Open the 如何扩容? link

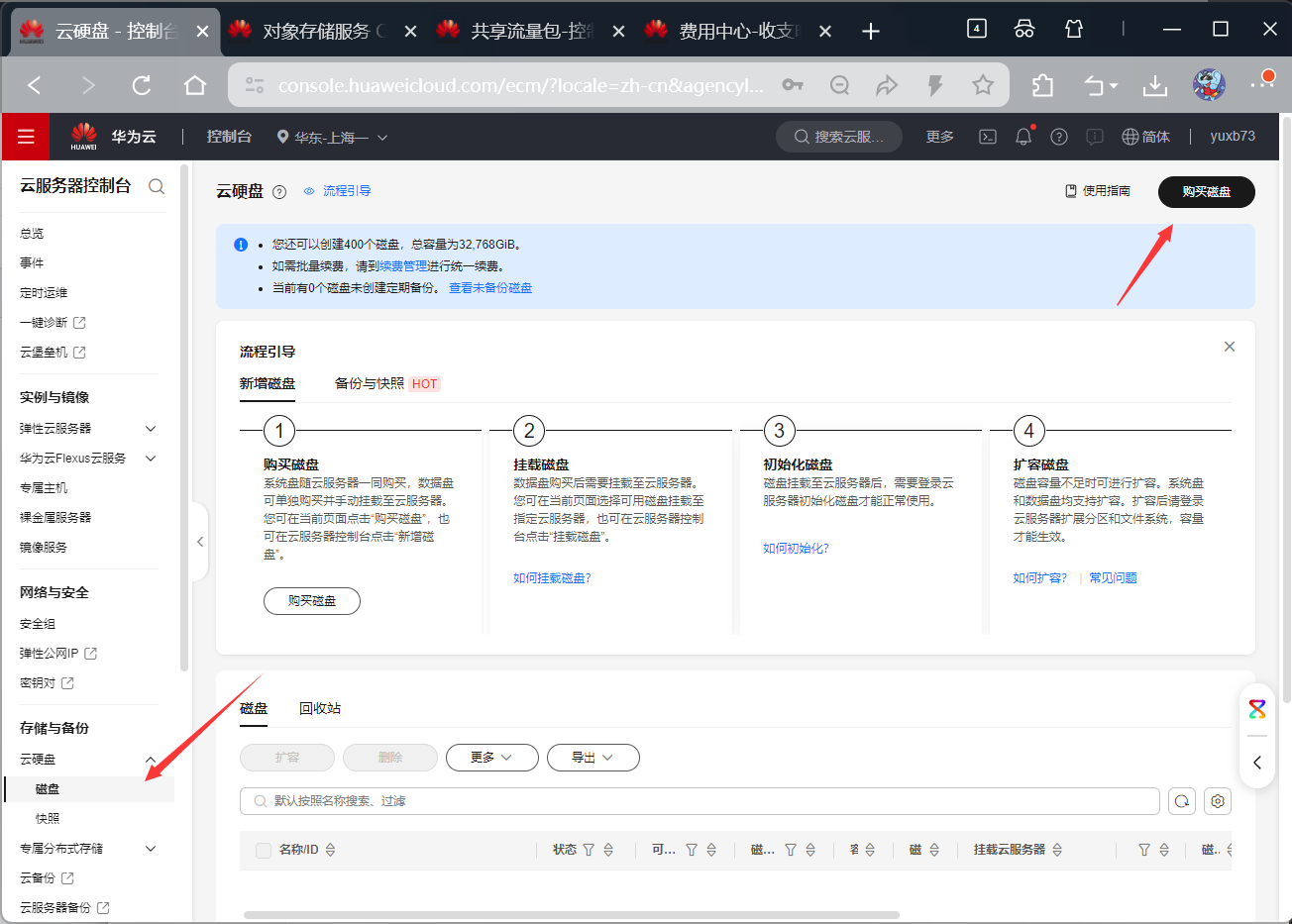(1040, 578)
